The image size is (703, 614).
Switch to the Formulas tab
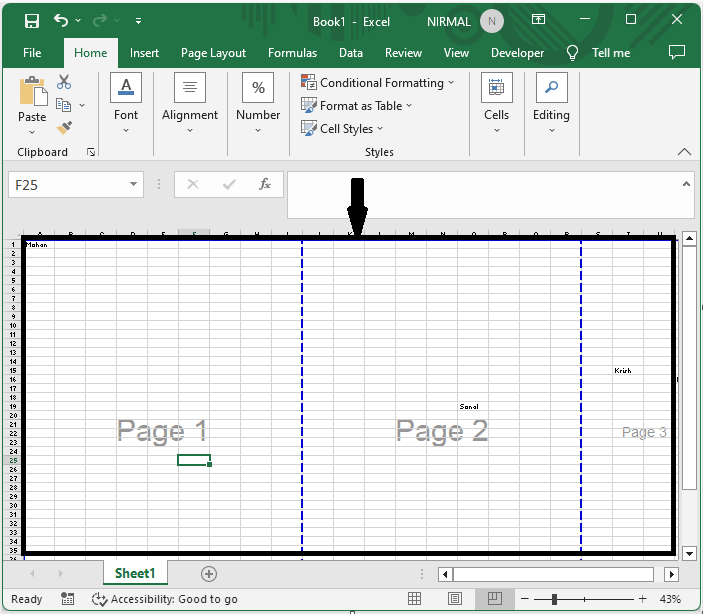292,53
